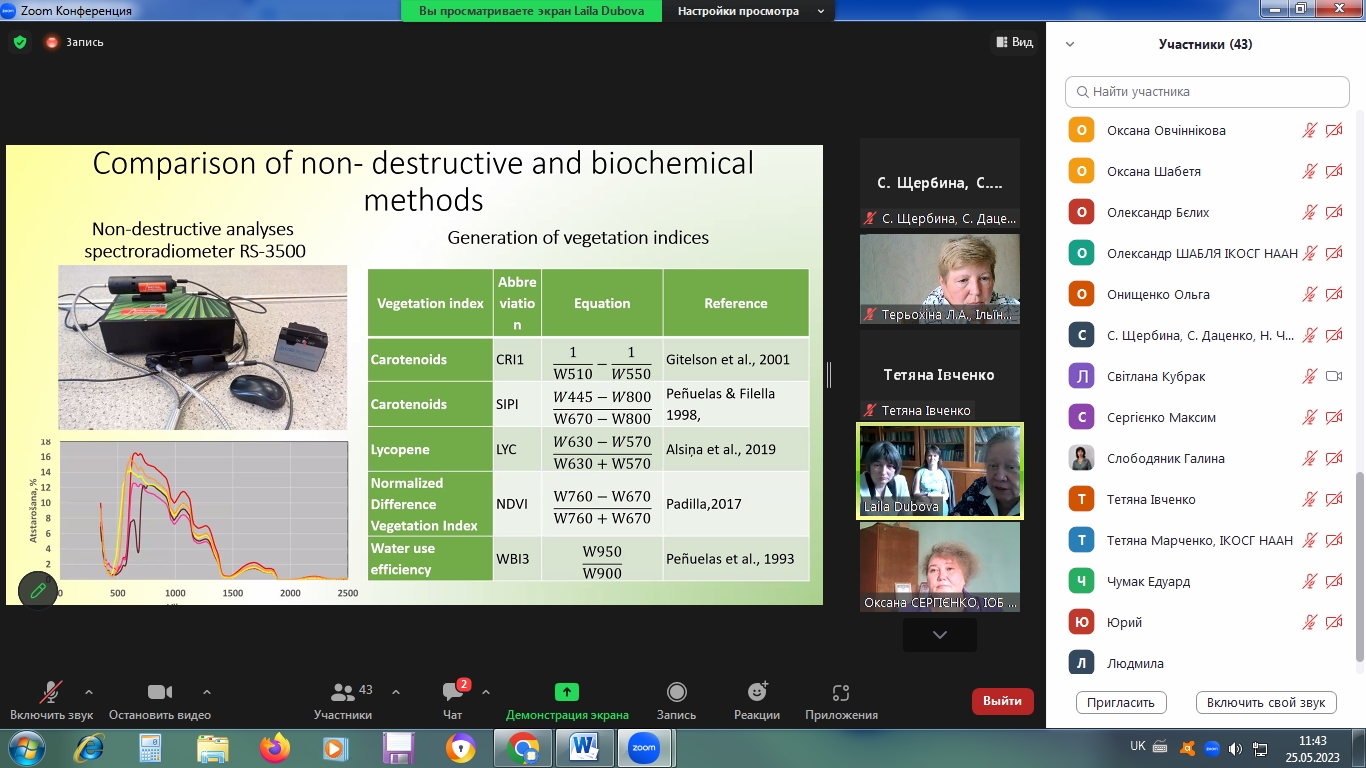Select participant Тетяна Марченко, ІКОСГ НААН
Image resolution: width=1366 pixels, height=768 pixels.
1207,540
